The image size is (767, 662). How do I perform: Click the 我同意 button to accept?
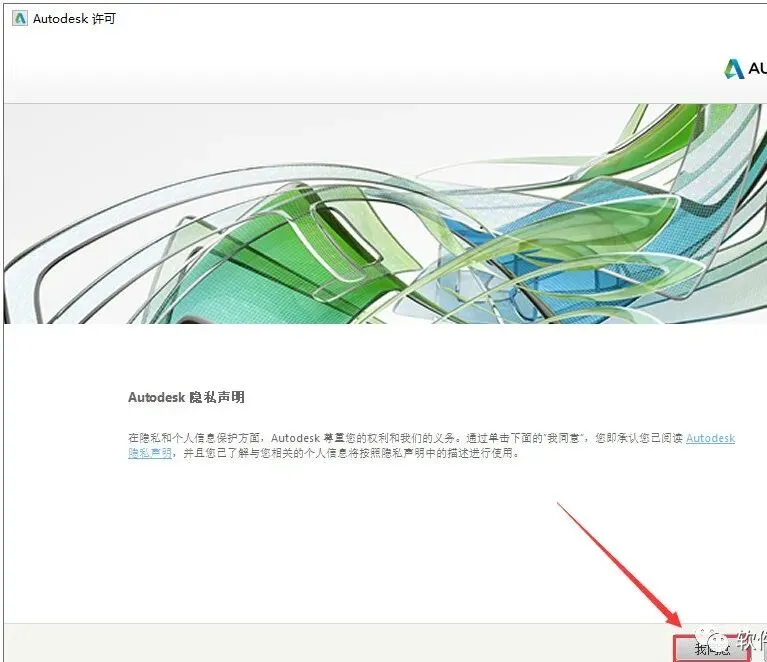(x=712, y=648)
